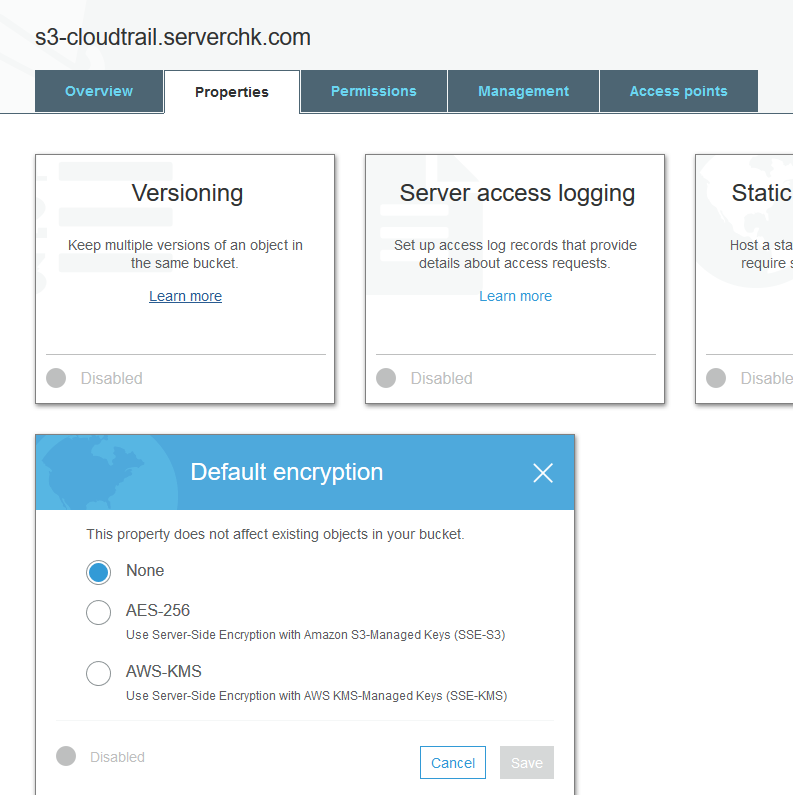The width and height of the screenshot is (793, 795).
Task: Open the Management tab
Action: coord(523,91)
